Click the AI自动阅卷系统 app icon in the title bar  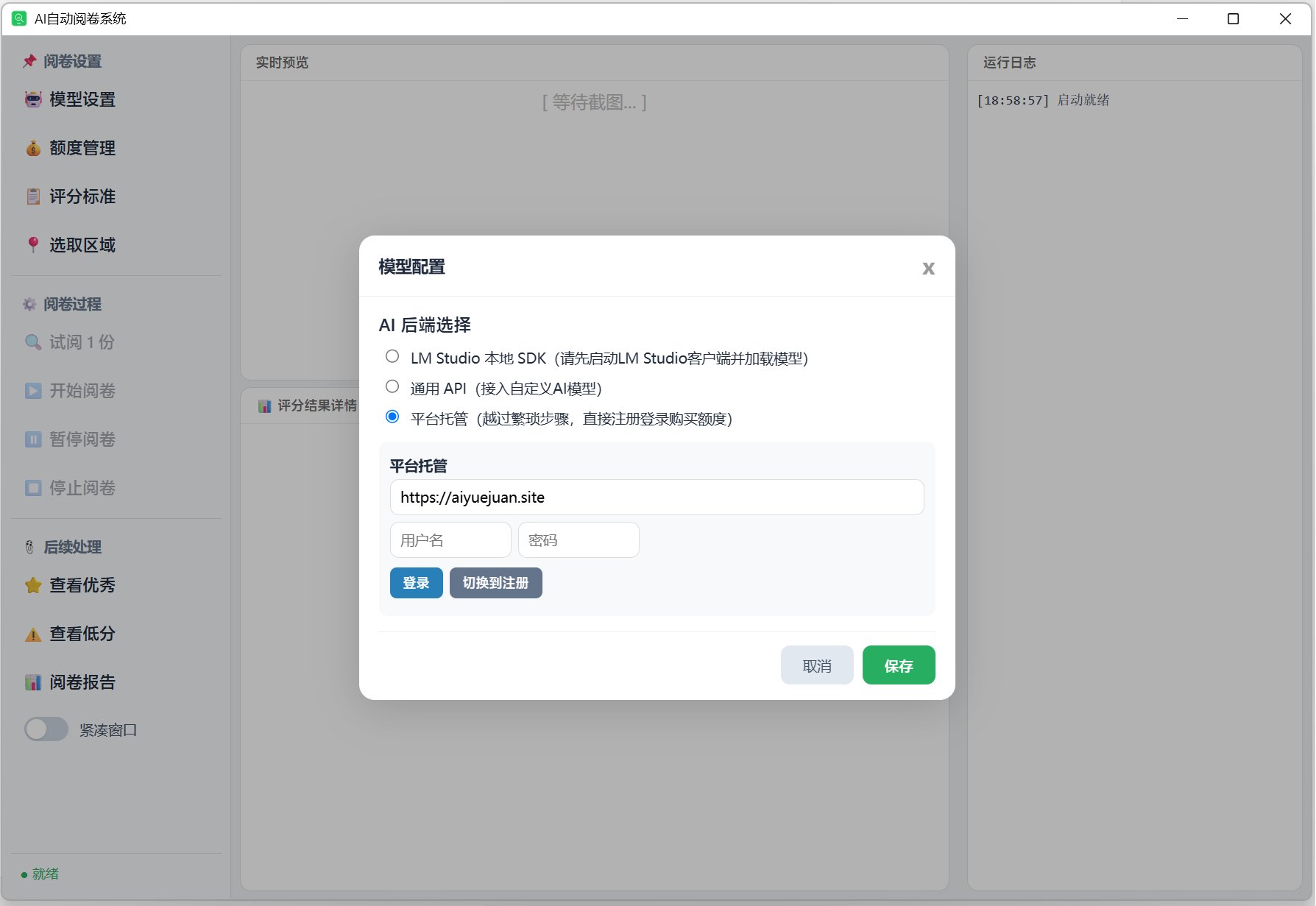19,18
